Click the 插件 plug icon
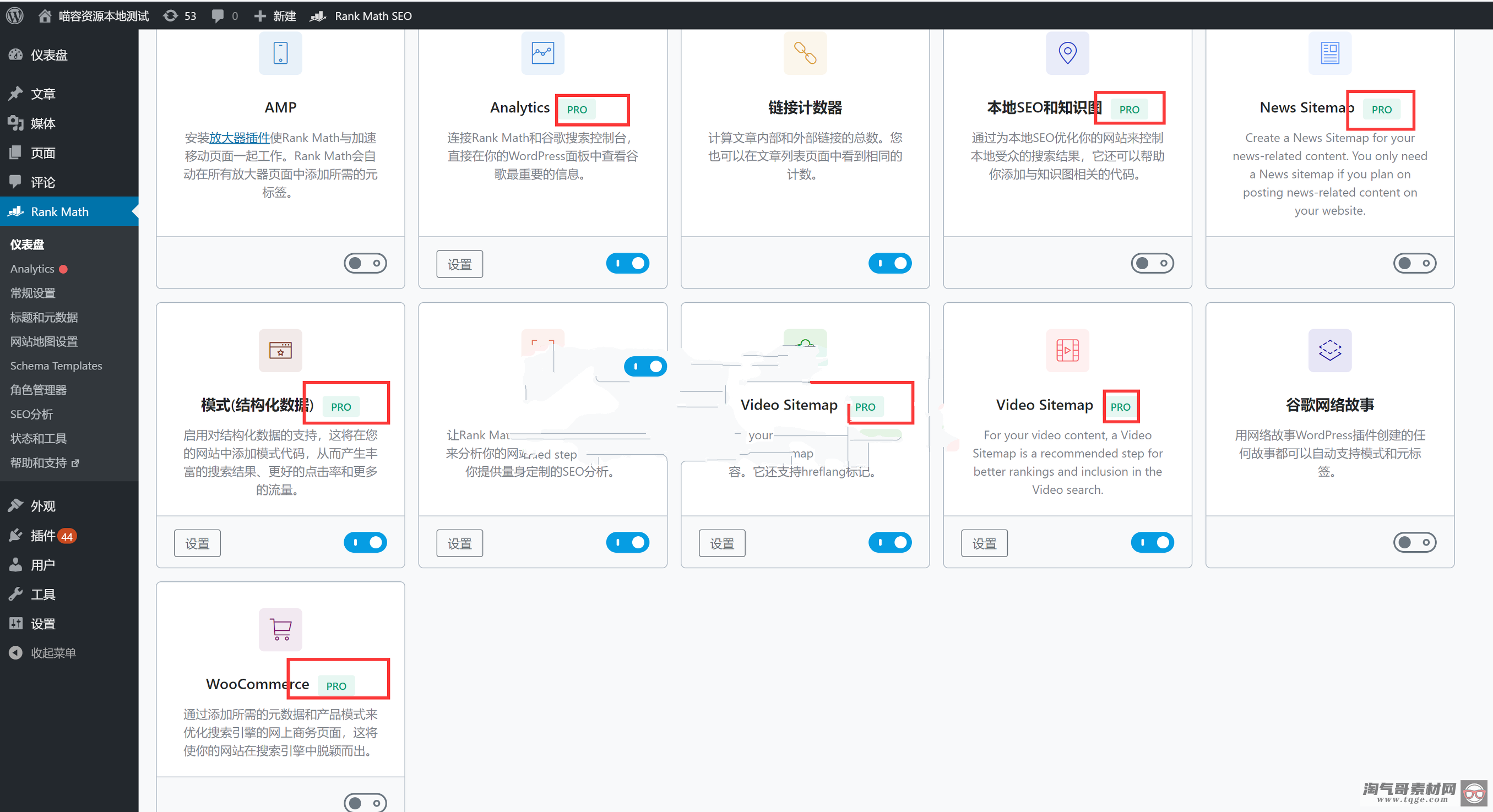This screenshot has width=1493, height=812. (15, 535)
